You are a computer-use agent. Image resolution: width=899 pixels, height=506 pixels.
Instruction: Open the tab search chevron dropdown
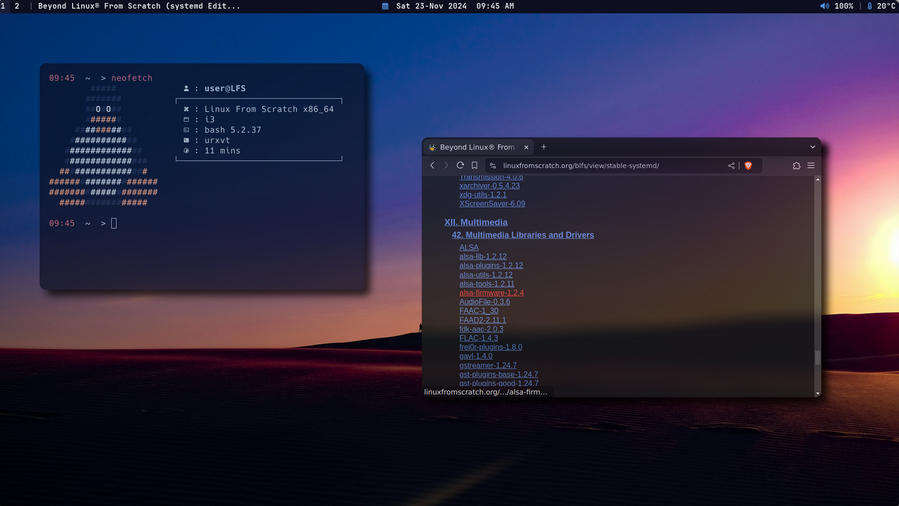(812, 147)
